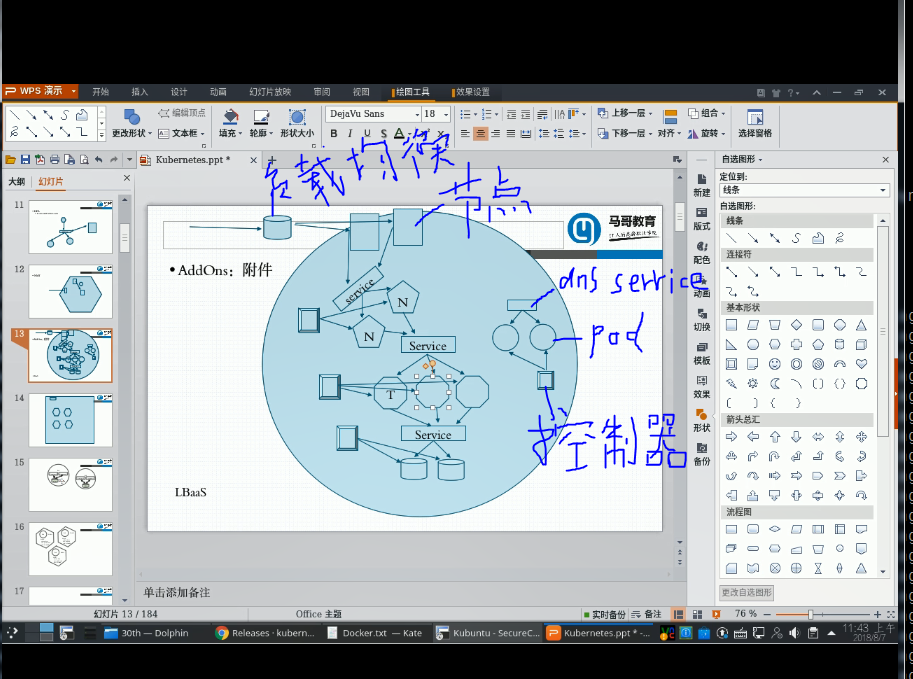
Task: Open the 轮廓 (Outline) tool
Action: click(261, 123)
